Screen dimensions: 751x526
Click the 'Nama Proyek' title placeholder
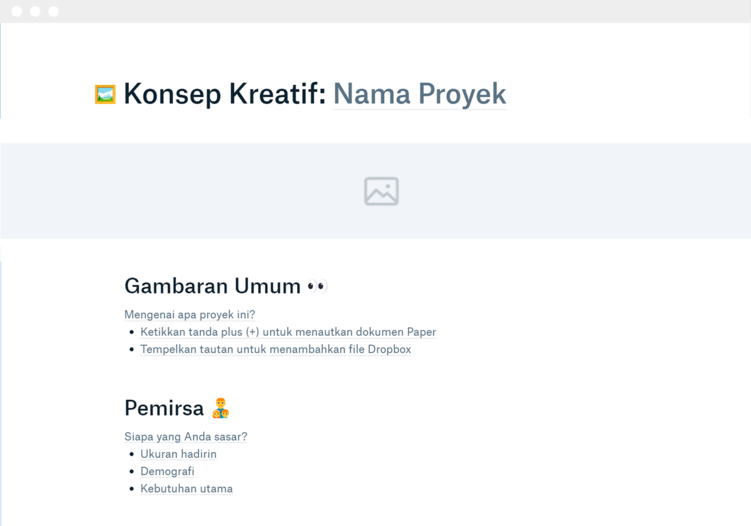(419, 94)
